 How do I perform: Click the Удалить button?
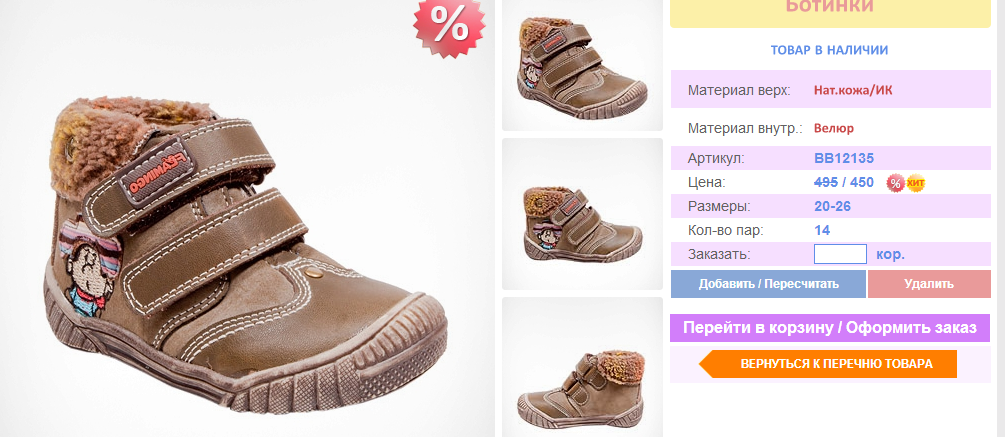929,284
